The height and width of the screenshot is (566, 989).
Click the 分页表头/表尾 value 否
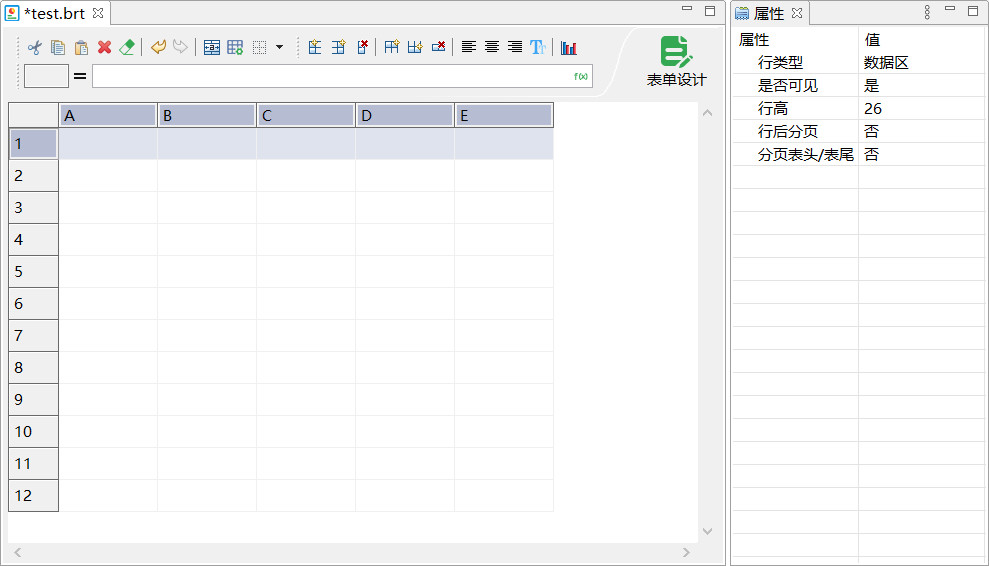click(x=872, y=155)
